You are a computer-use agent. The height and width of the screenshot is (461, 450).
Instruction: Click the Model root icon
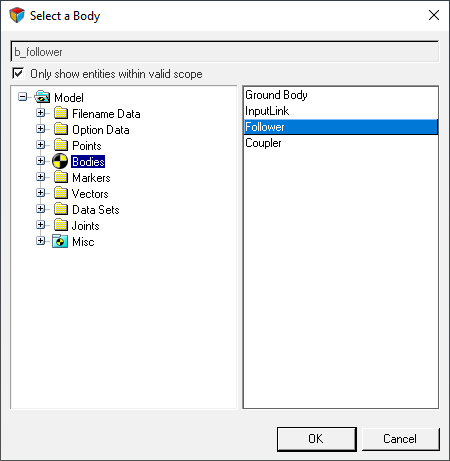click(42, 97)
